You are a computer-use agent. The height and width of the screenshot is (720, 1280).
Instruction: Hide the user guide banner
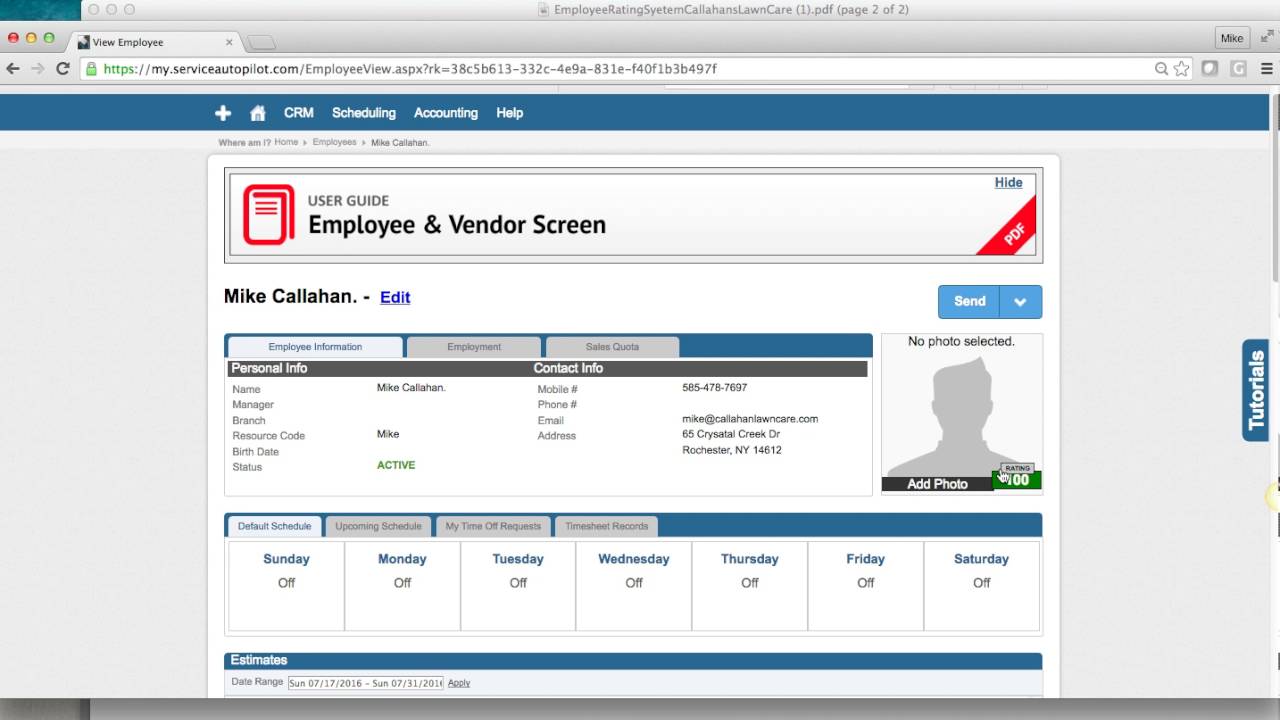click(x=1008, y=182)
